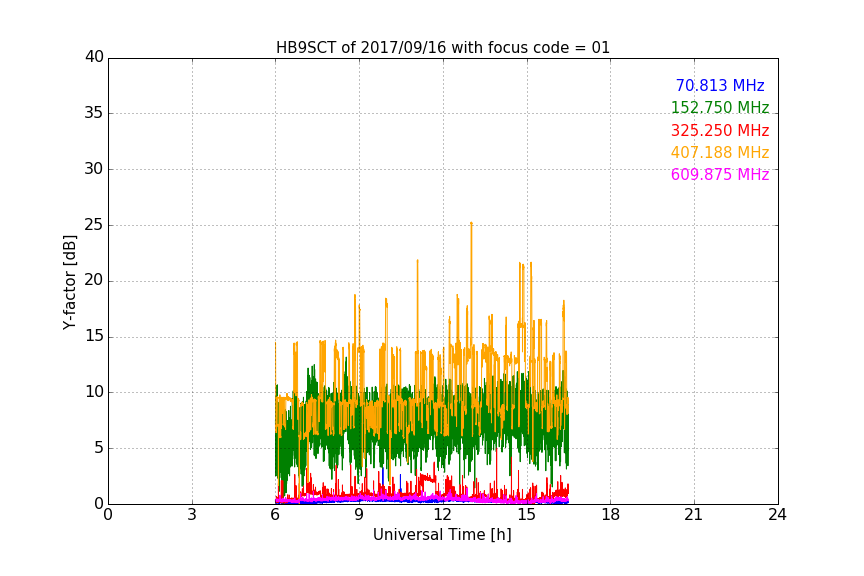Select the 325.250 MHz legend label
Image resolution: width=864 pixels, height=576 pixels.
pyautogui.click(x=720, y=130)
